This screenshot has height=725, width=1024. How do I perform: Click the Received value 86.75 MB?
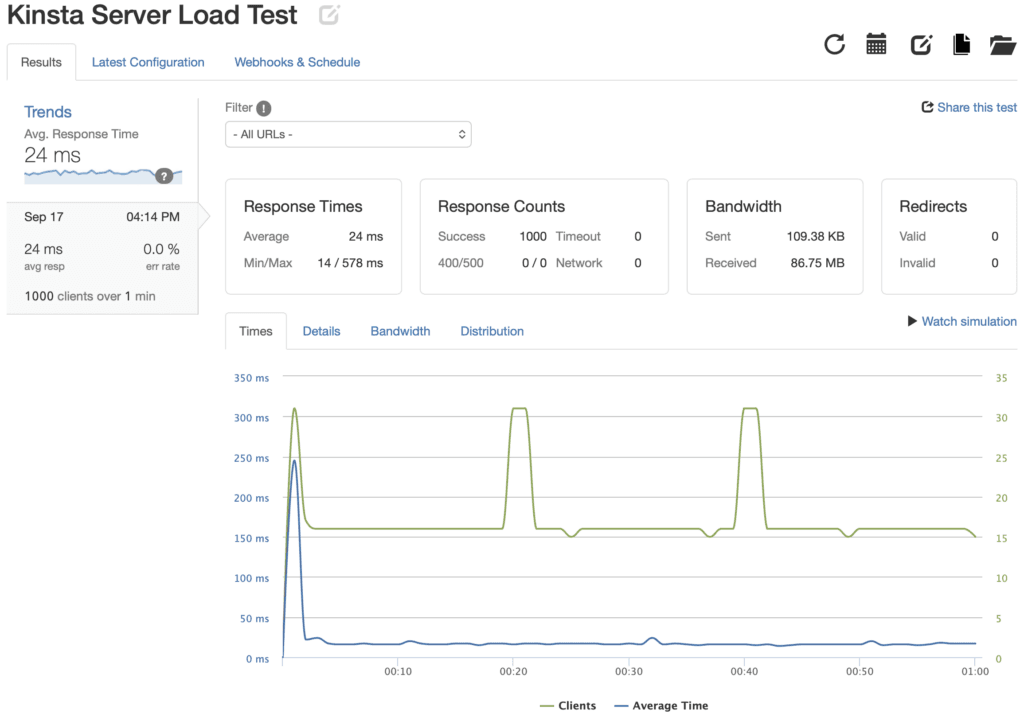pos(817,263)
